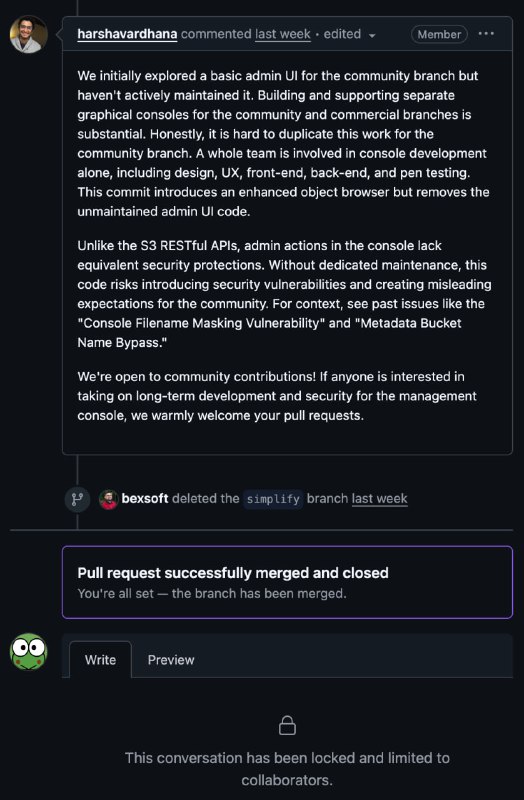
Task: Switch to the Preview tab
Action: point(171,660)
